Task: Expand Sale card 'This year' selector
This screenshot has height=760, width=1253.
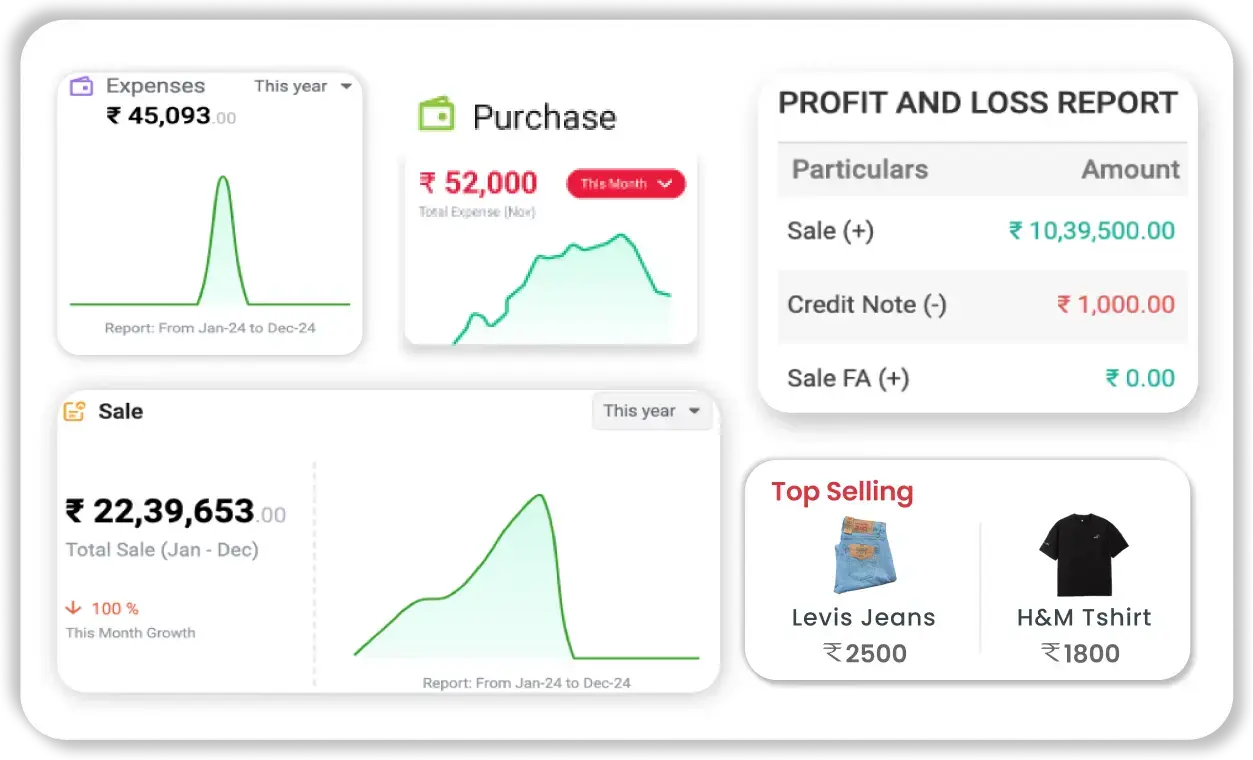Action: [x=651, y=411]
